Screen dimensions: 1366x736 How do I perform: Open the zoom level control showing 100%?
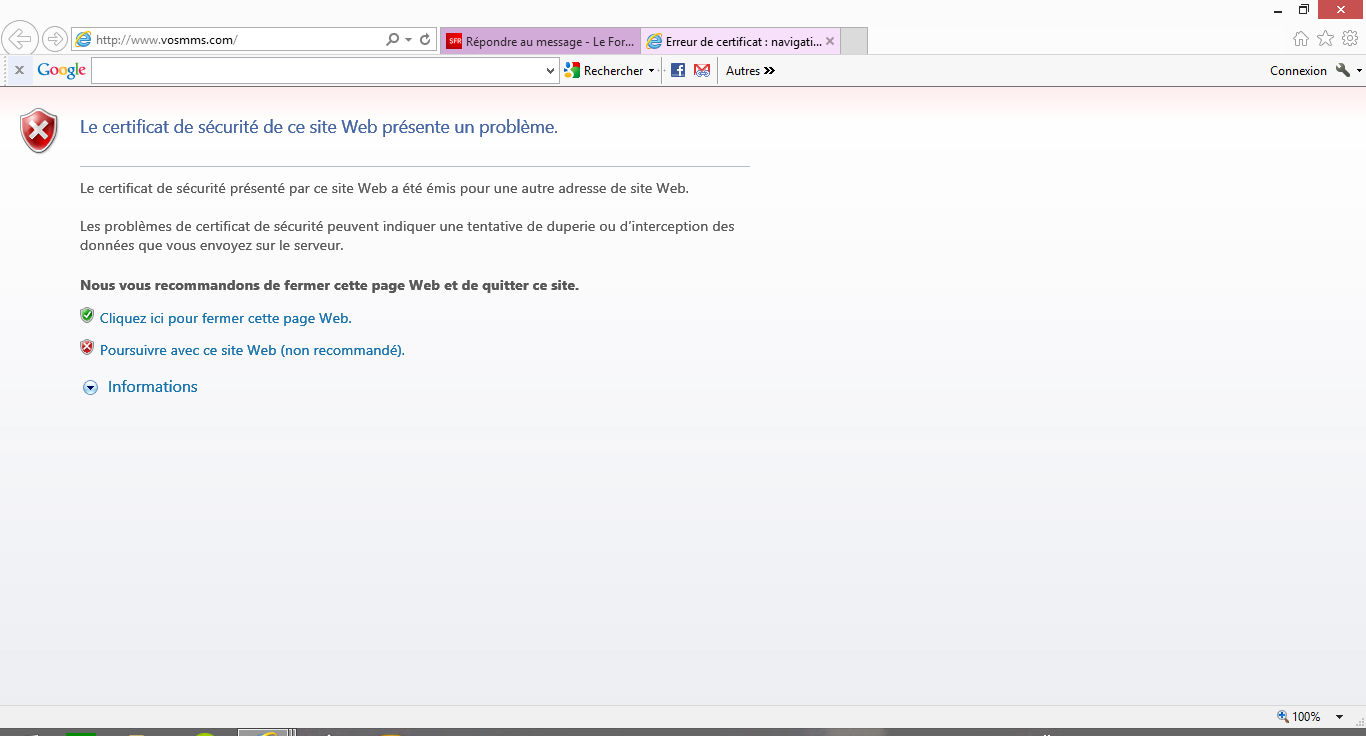(x=1307, y=716)
